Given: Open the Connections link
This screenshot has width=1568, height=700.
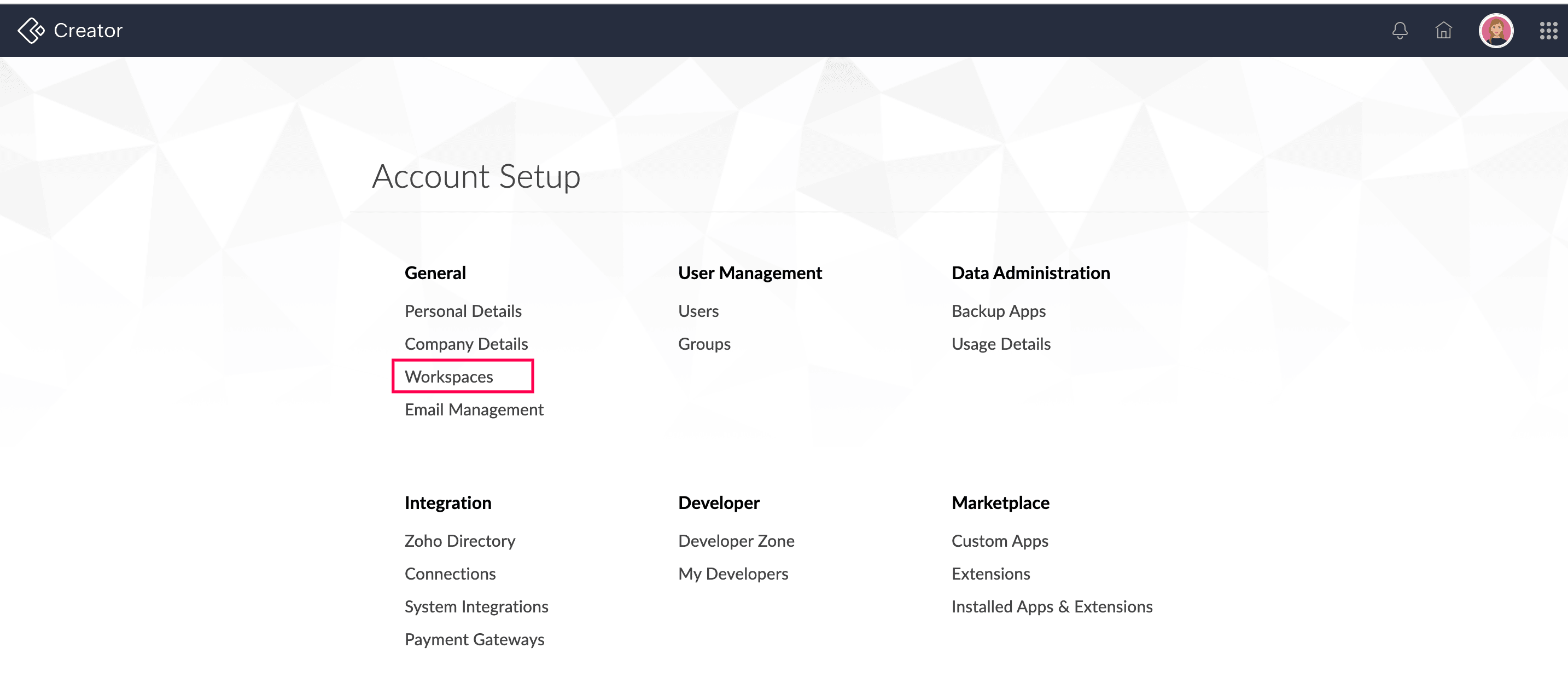Looking at the screenshot, I should point(450,573).
